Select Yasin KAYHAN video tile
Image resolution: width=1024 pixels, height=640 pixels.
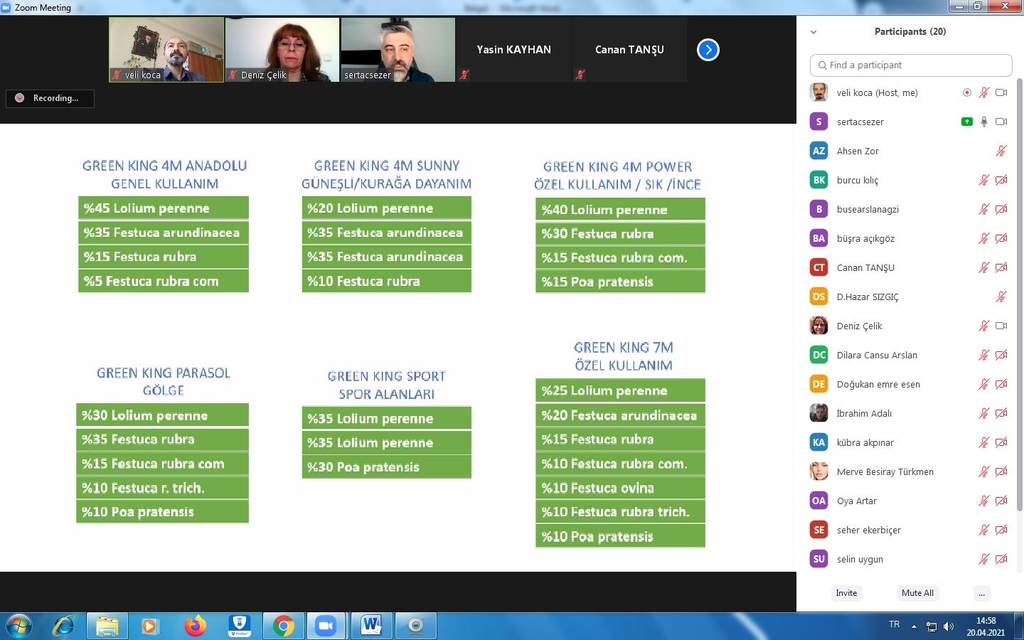coord(513,50)
